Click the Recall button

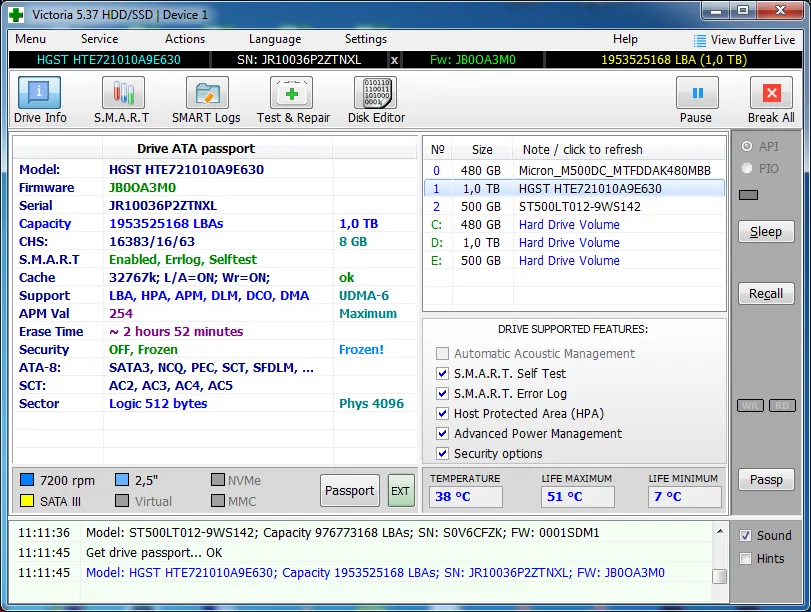tap(766, 294)
